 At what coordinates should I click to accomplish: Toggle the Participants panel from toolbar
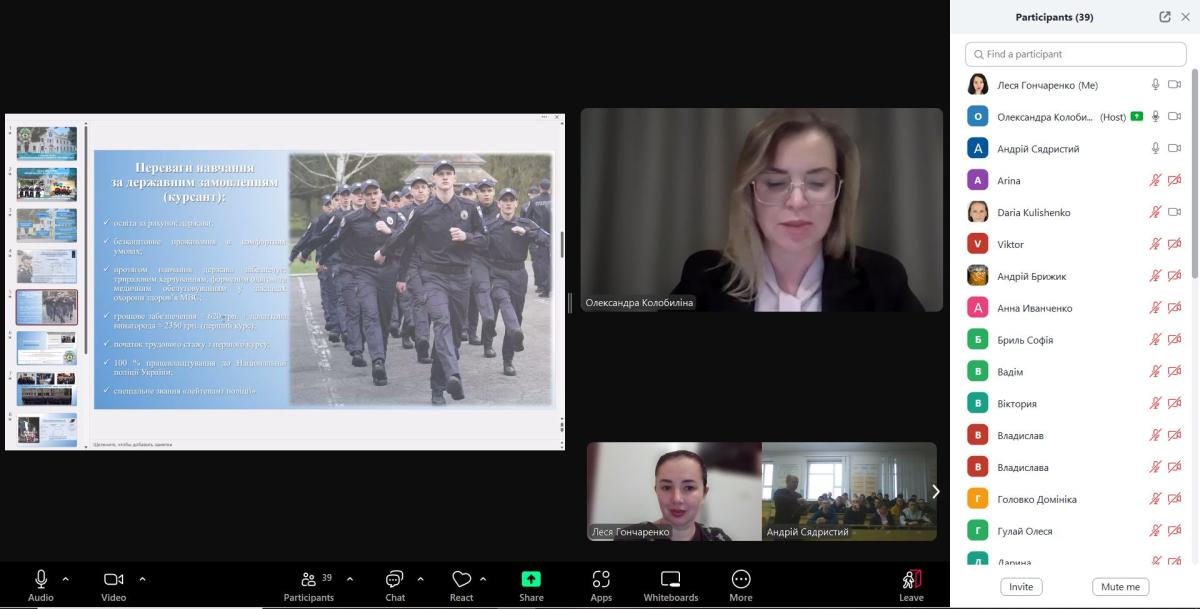point(309,585)
